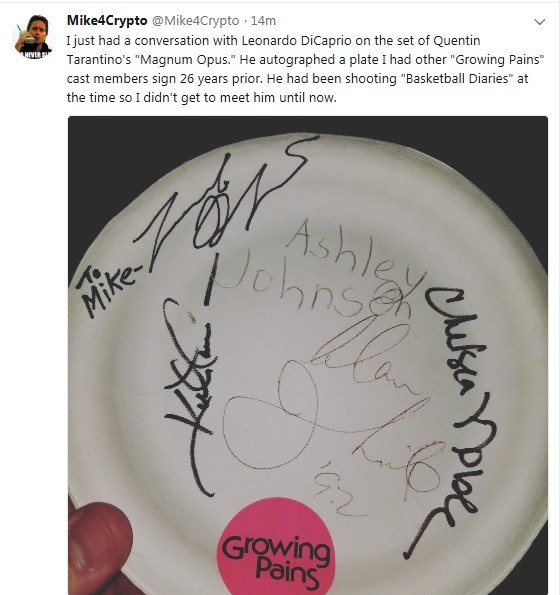Visit the @Mike4Crypto handle link

(195, 20)
